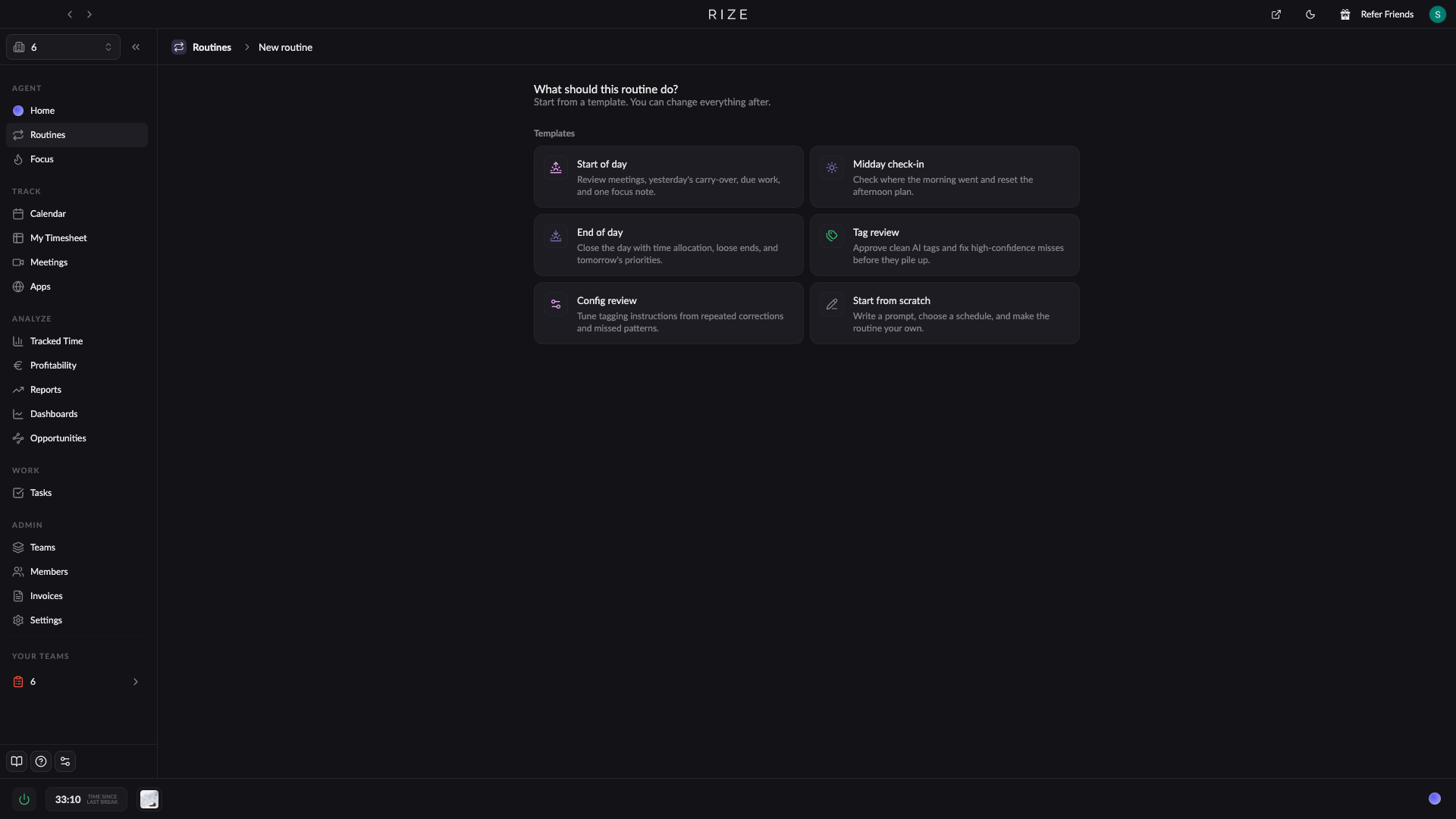Go to Home in sidebar

click(77, 111)
